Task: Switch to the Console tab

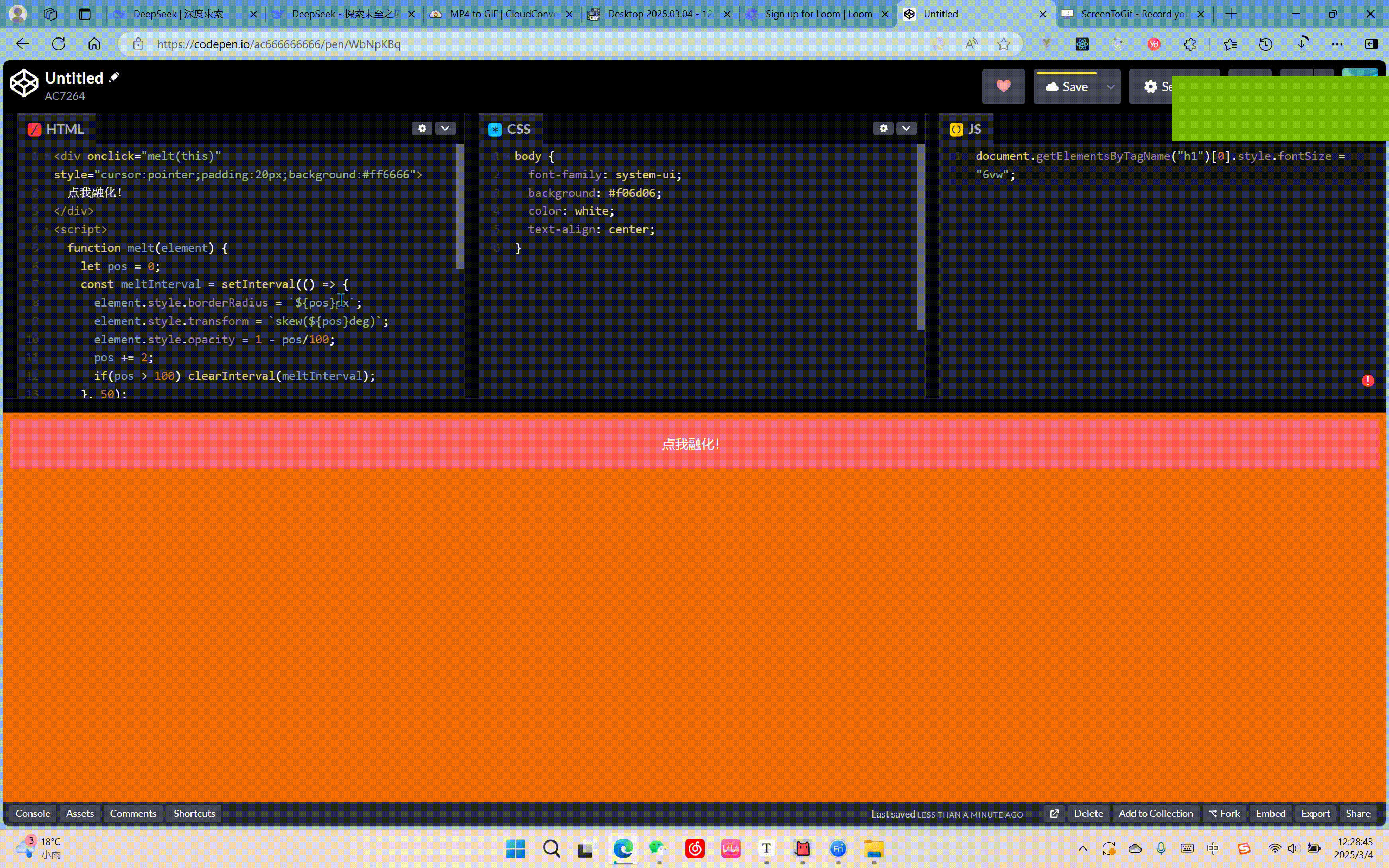Action: [33, 813]
